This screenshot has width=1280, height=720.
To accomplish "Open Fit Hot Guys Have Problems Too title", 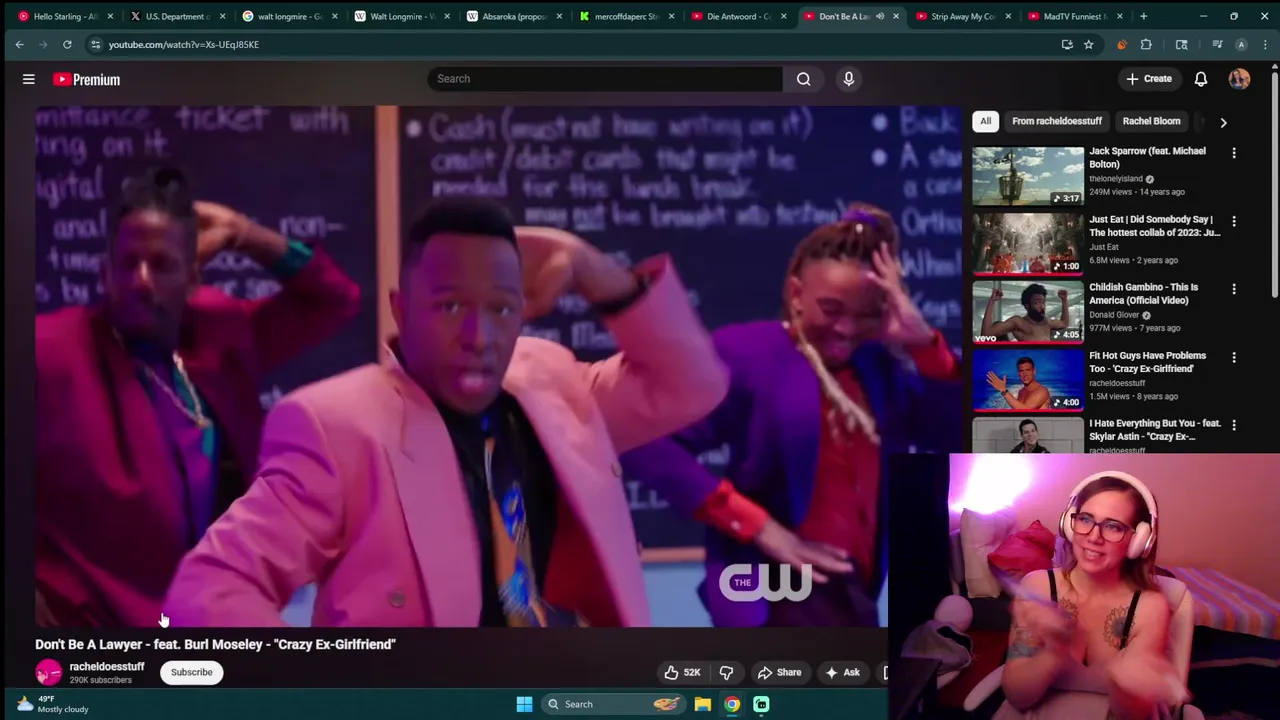I will 1147,362.
